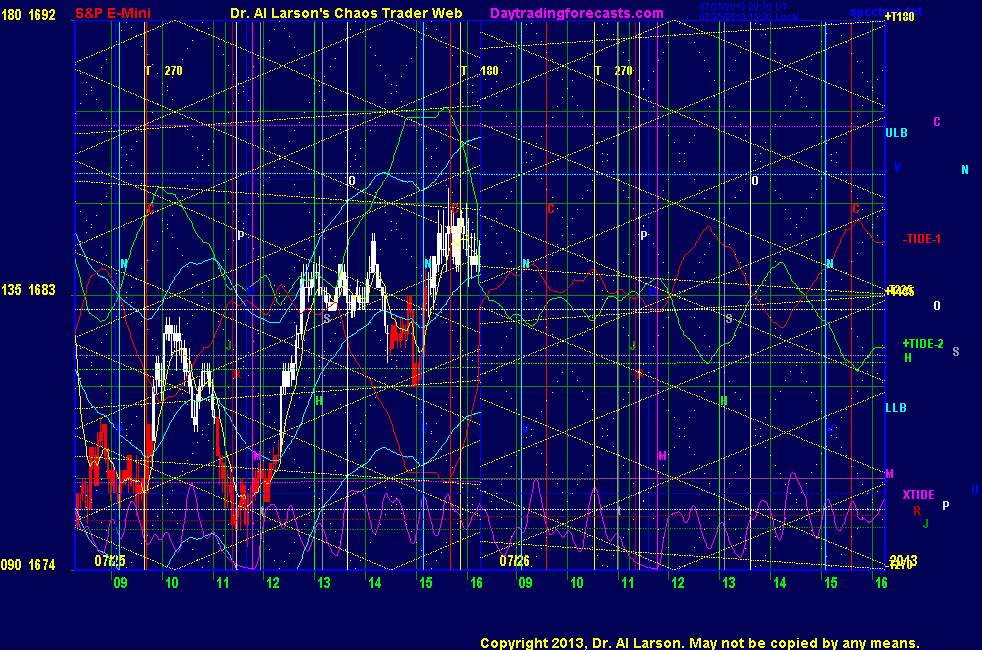Click the red "-TIDE-1" legend label

point(922,239)
